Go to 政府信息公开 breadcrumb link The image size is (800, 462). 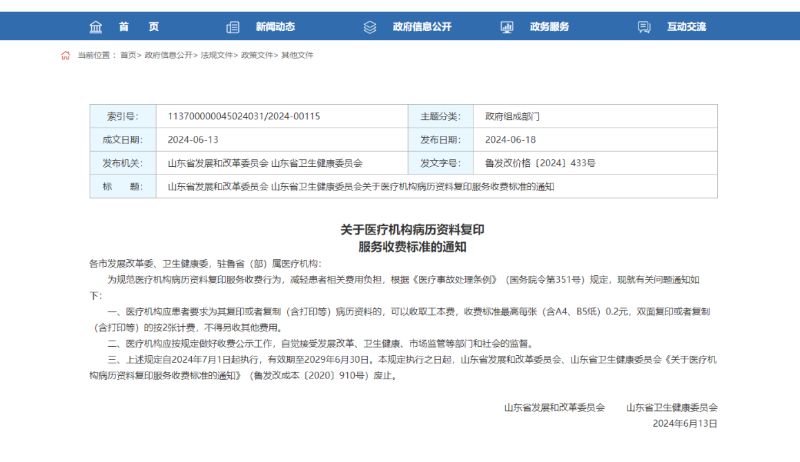168,55
